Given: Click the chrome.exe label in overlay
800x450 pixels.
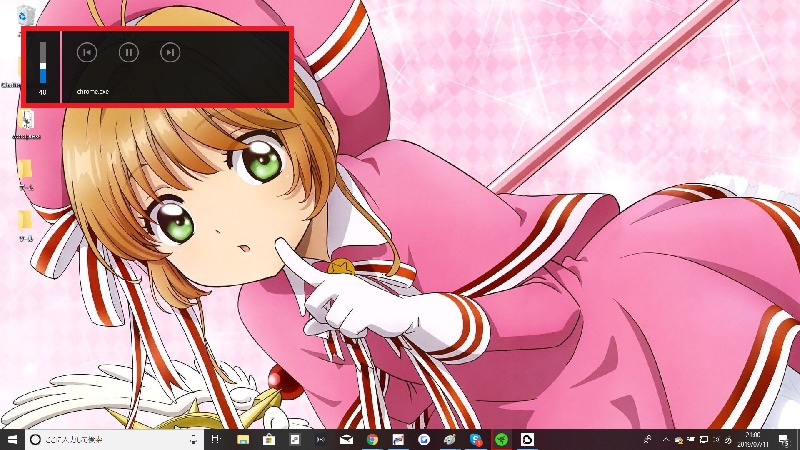Looking at the screenshot, I should [x=92, y=91].
